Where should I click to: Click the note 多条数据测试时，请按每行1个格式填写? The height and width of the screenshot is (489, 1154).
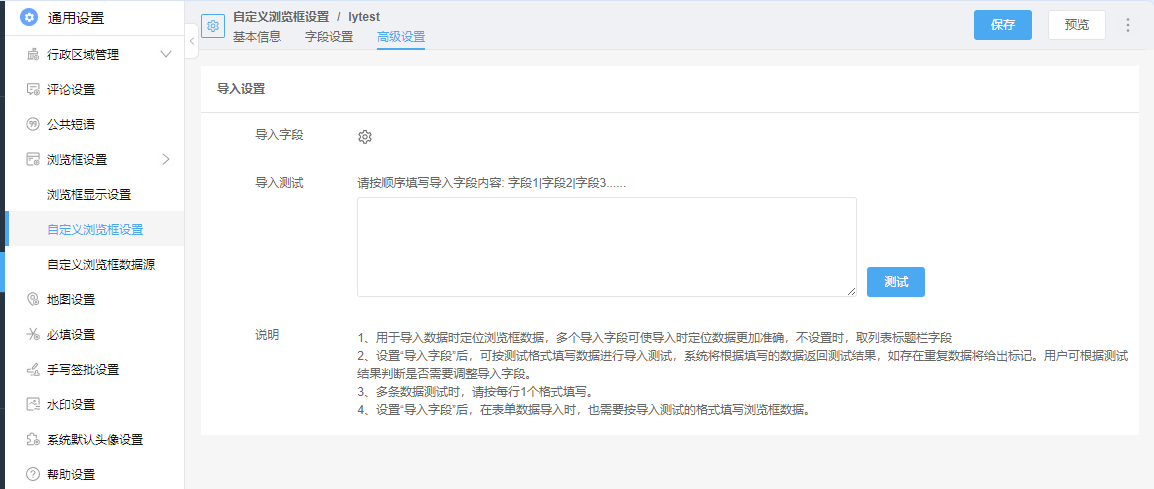[x=475, y=392]
